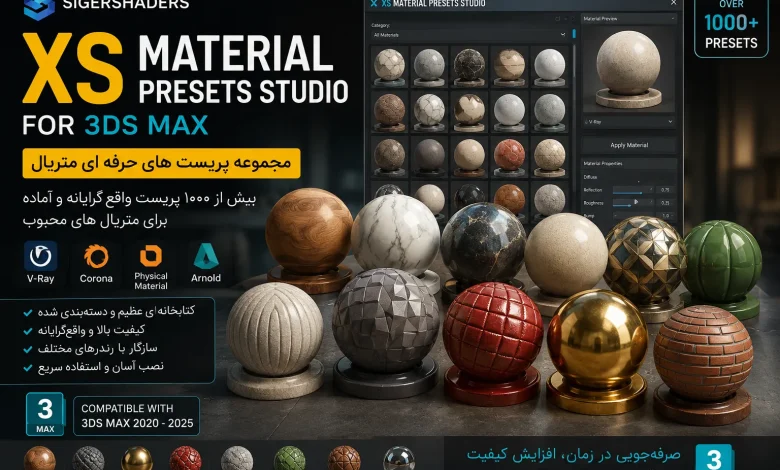Screen dimensions: 780x470
Task: Click the Apply Material button
Action: click(629, 145)
